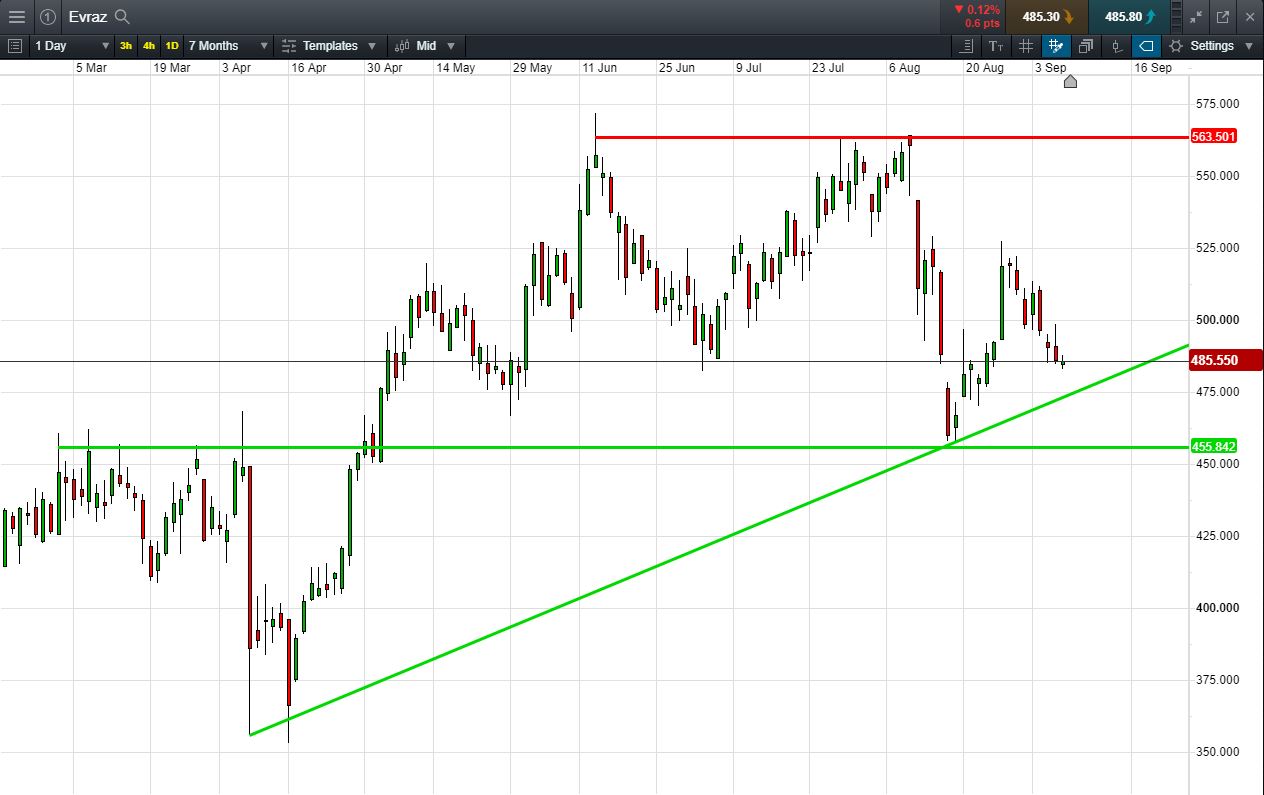Click the candle with line indicator icon
The width and height of the screenshot is (1264, 795).
pyautogui.click(x=1117, y=46)
